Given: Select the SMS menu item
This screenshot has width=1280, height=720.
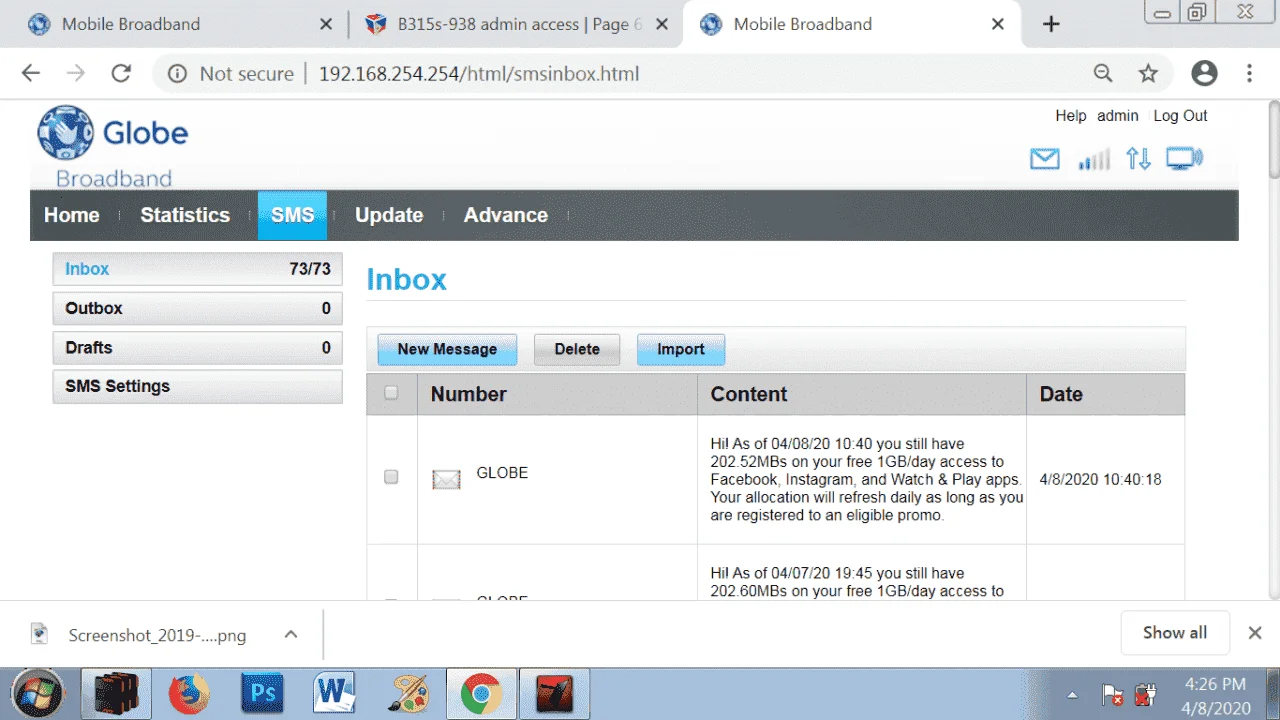Looking at the screenshot, I should click(x=292, y=215).
